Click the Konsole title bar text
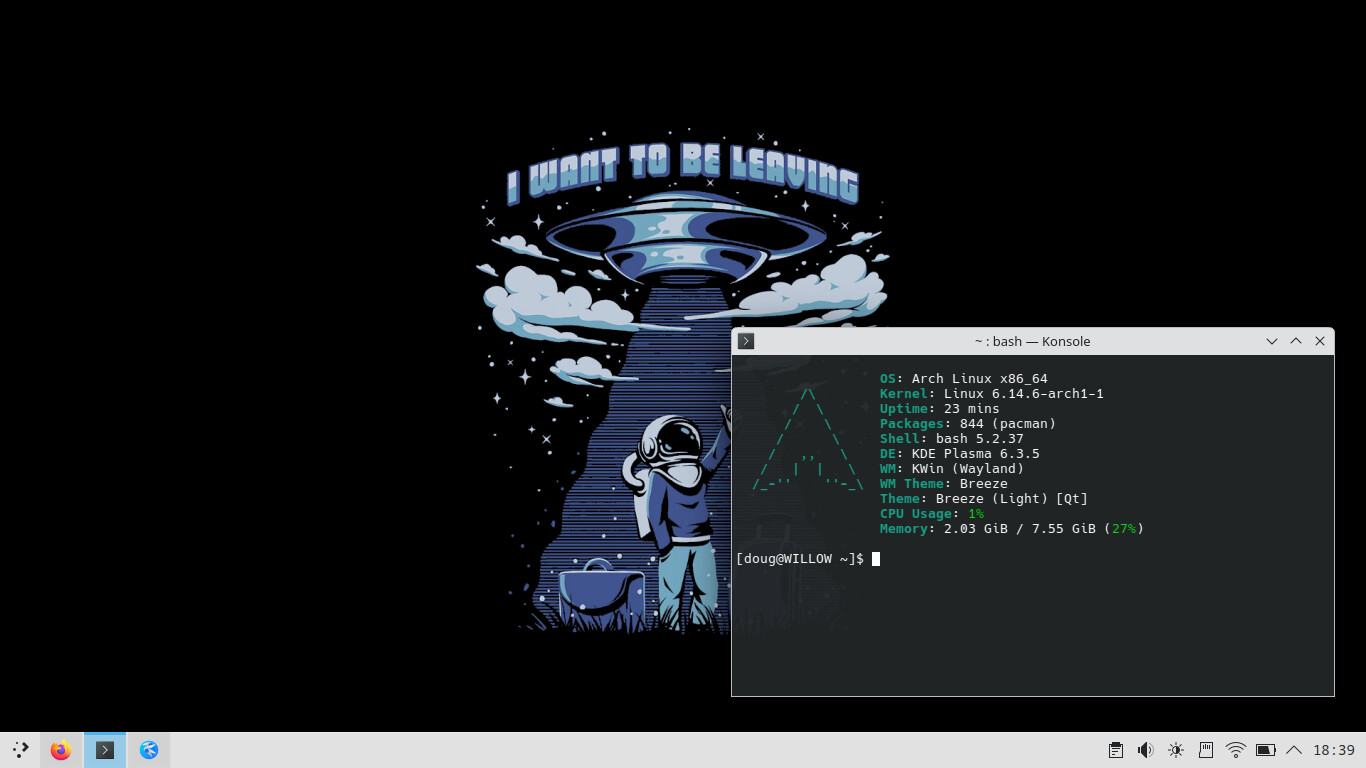1366x768 pixels. (1032, 341)
